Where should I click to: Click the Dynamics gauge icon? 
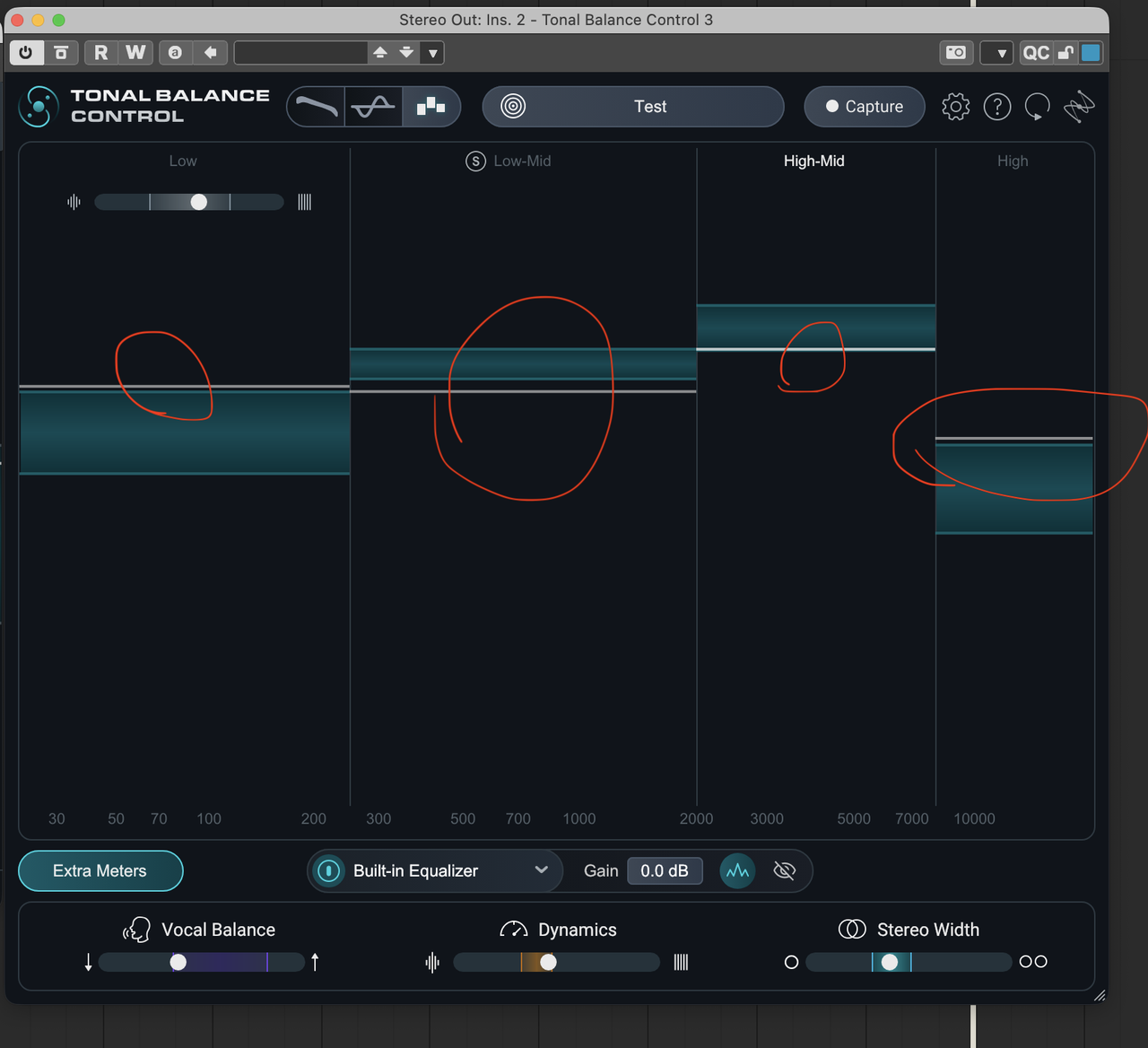[514, 930]
